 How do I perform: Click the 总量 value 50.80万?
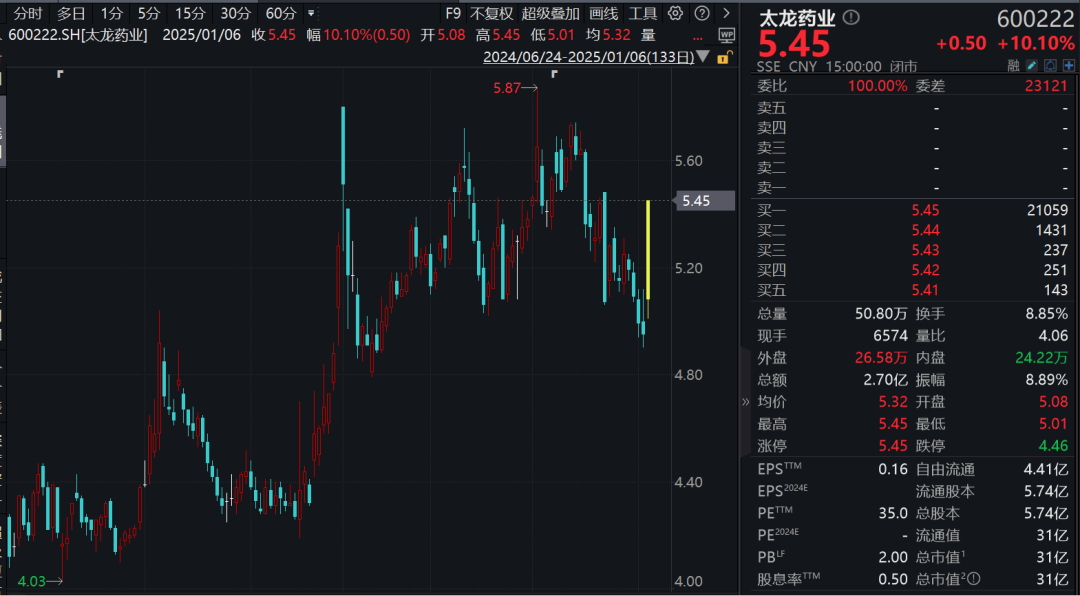tap(880, 314)
